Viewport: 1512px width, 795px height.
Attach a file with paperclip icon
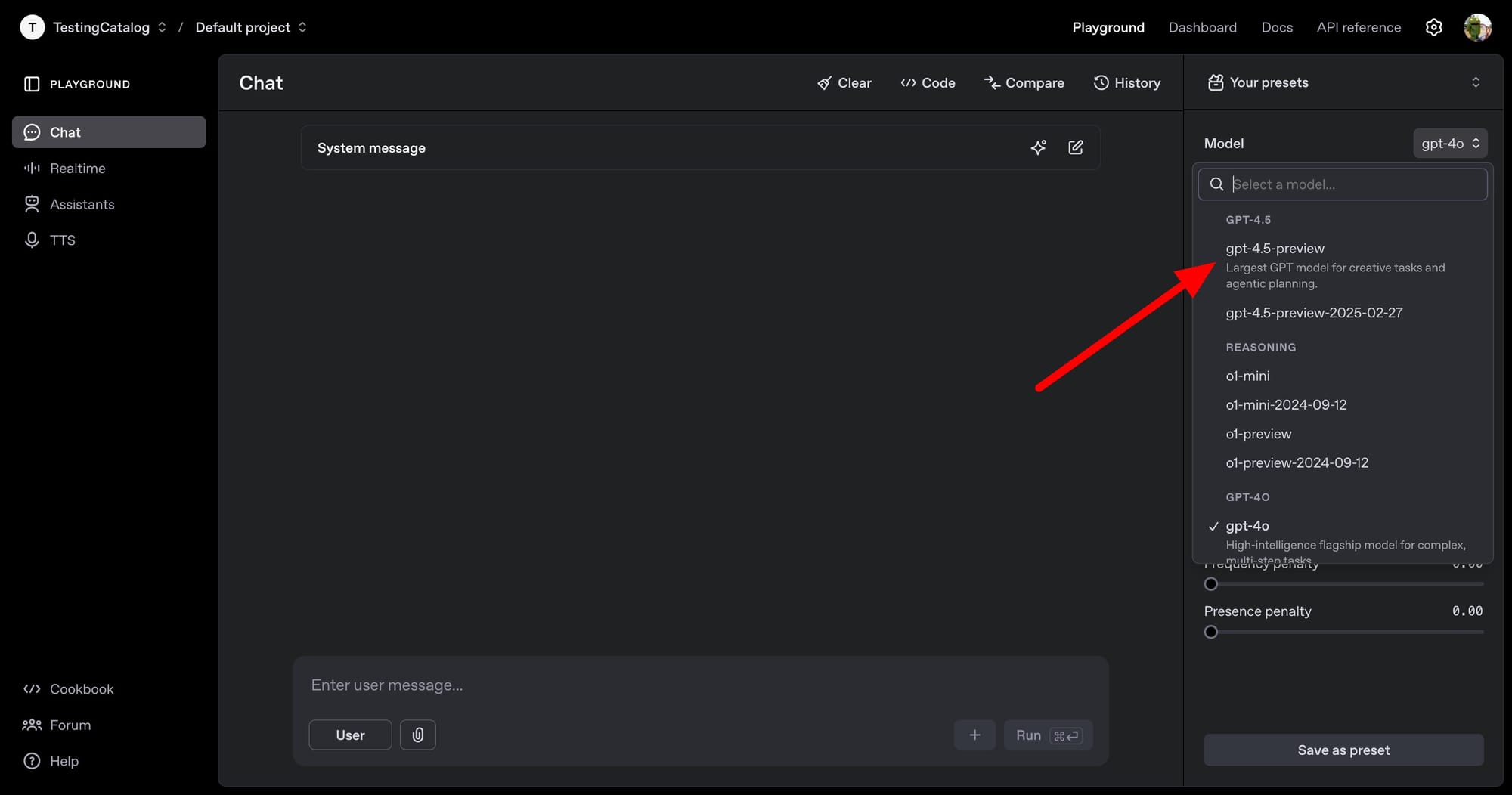(x=418, y=735)
